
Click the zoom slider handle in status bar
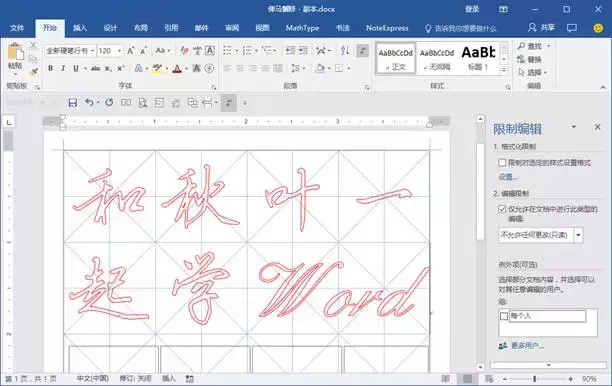(534, 379)
